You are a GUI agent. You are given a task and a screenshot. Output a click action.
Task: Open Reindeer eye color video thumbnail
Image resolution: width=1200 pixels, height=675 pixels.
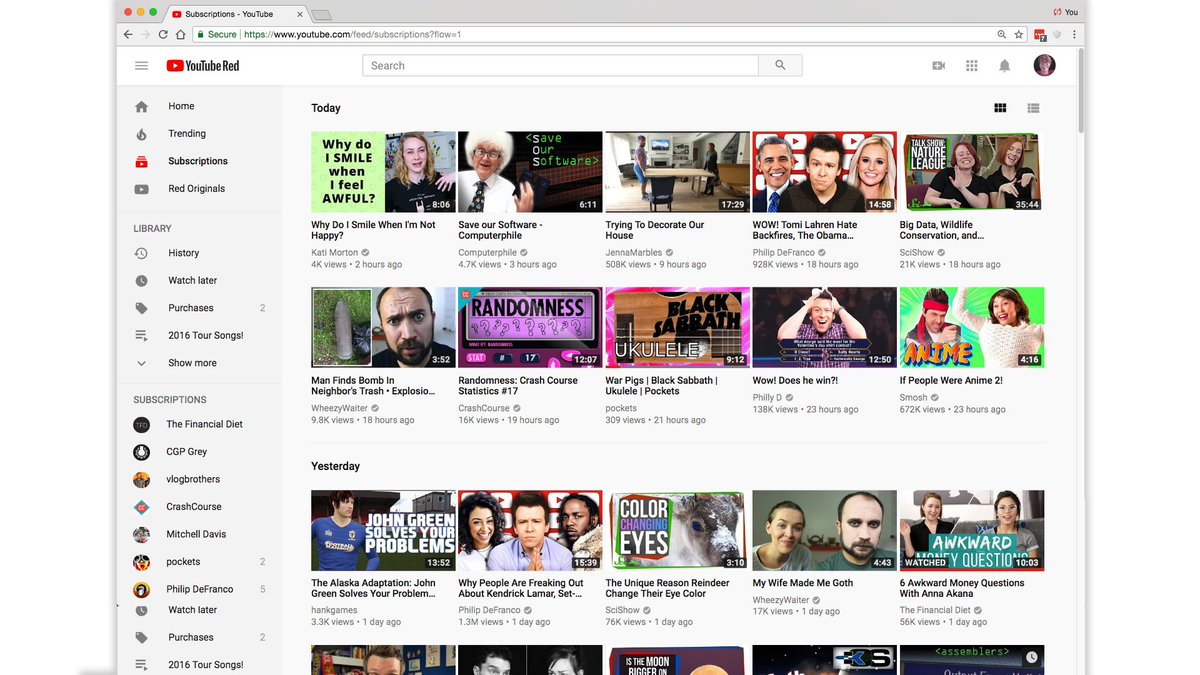(x=677, y=530)
